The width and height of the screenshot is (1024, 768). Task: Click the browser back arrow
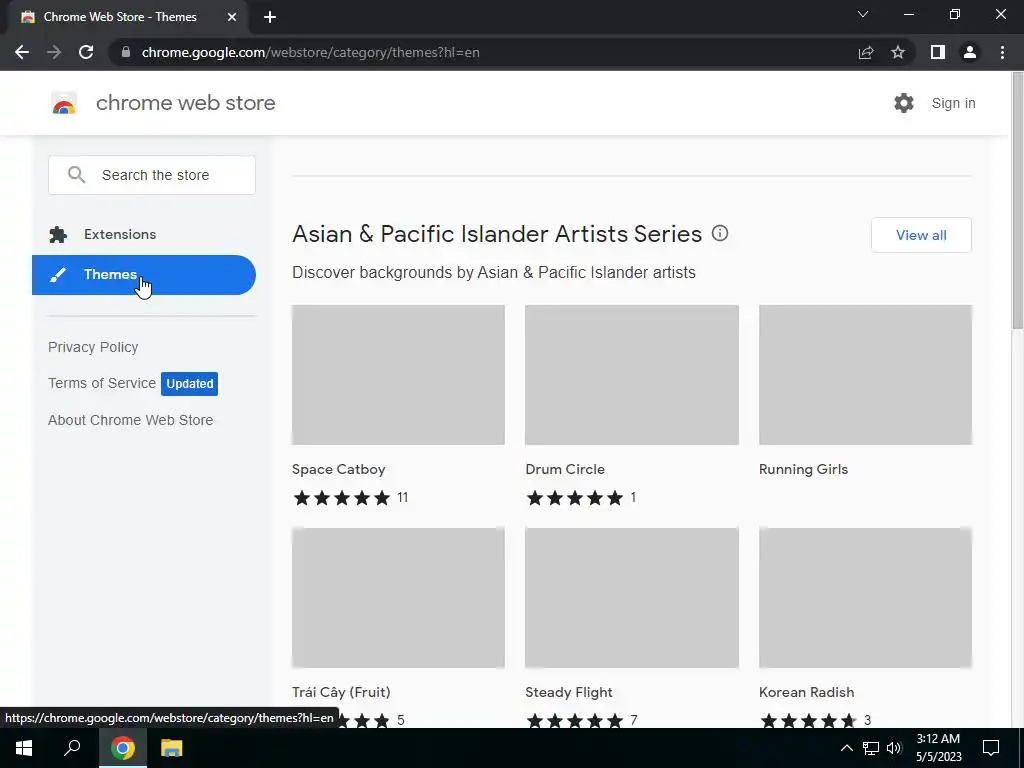[x=22, y=52]
